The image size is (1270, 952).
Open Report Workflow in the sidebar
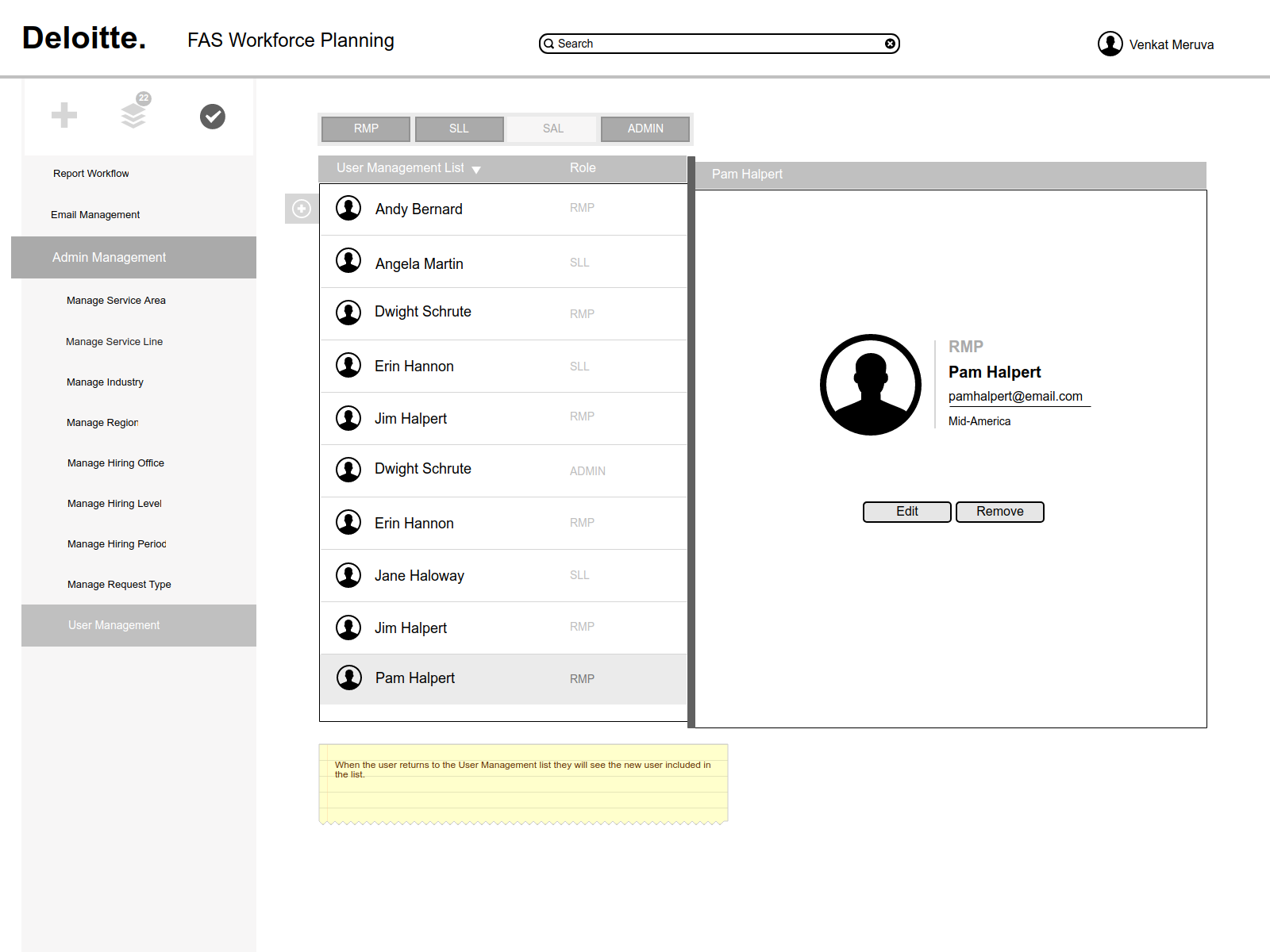(x=91, y=174)
